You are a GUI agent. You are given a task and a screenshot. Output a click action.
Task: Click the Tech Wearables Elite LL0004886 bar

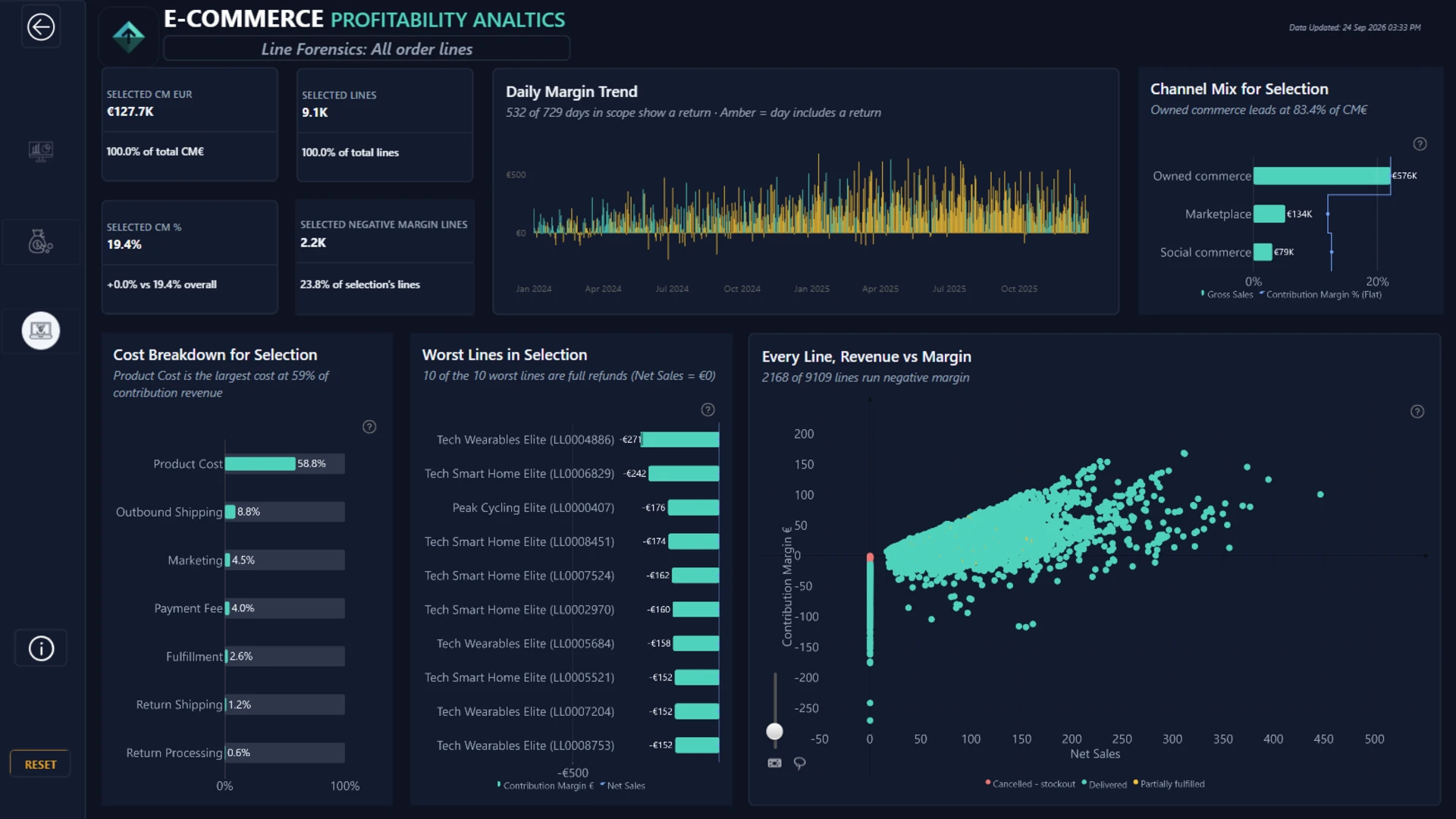point(680,439)
